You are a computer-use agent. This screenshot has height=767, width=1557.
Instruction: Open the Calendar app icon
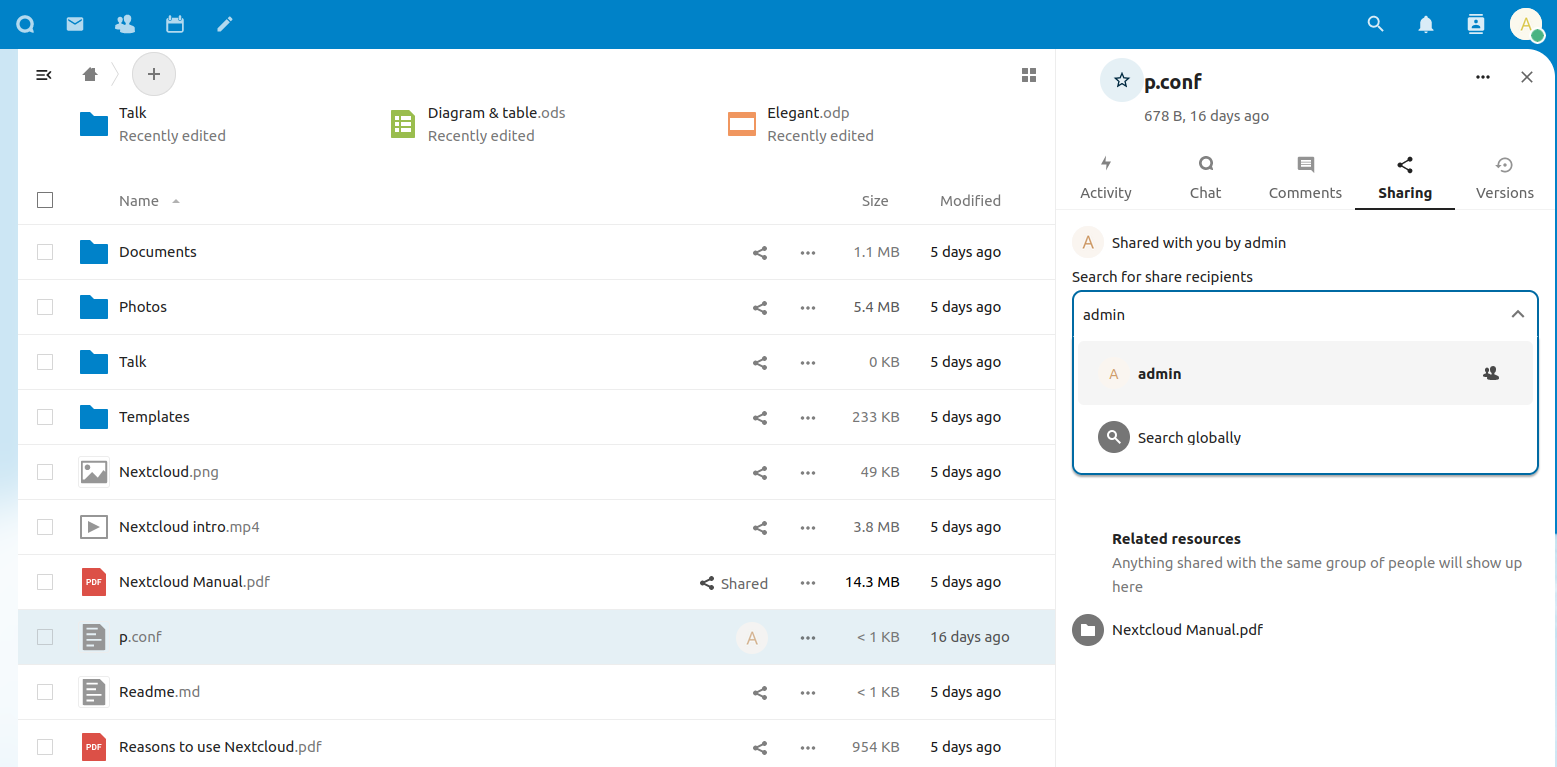tap(175, 24)
